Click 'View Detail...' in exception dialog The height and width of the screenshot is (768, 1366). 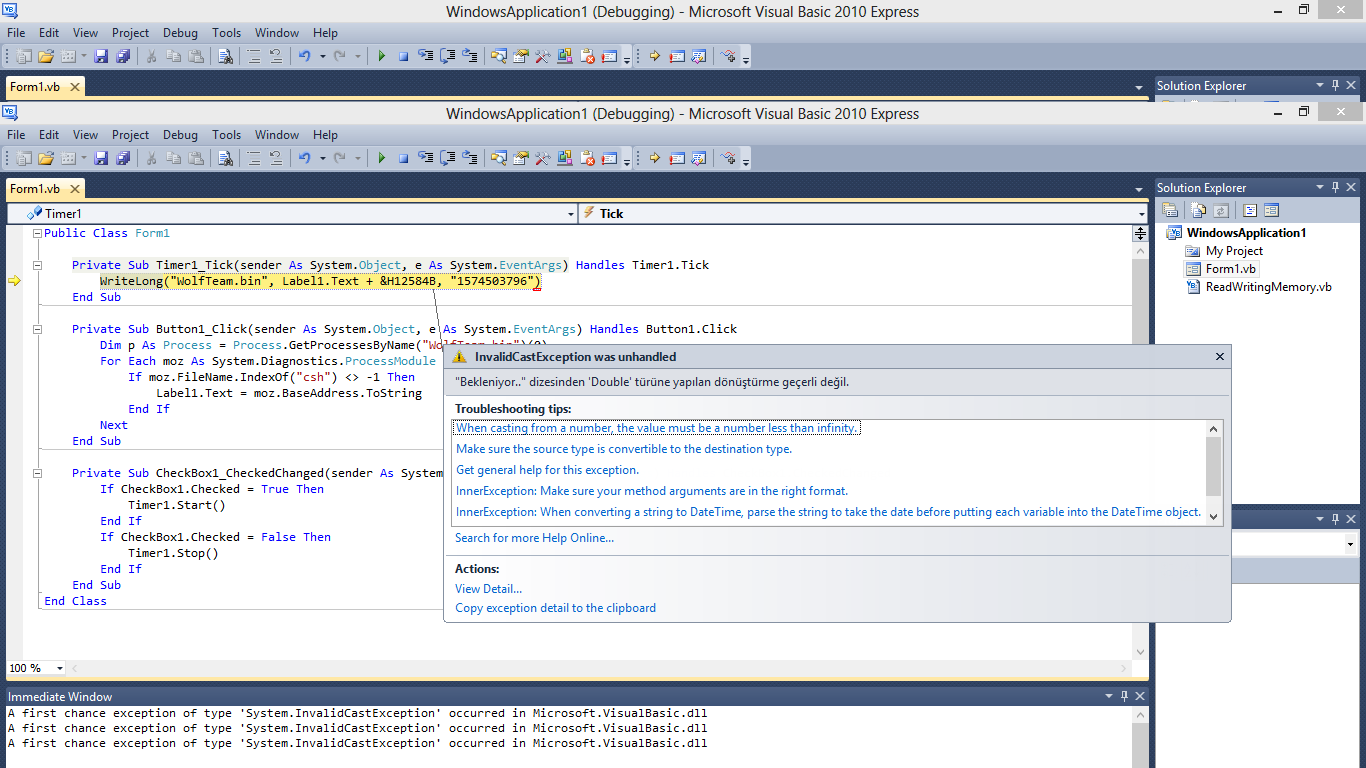tap(488, 589)
